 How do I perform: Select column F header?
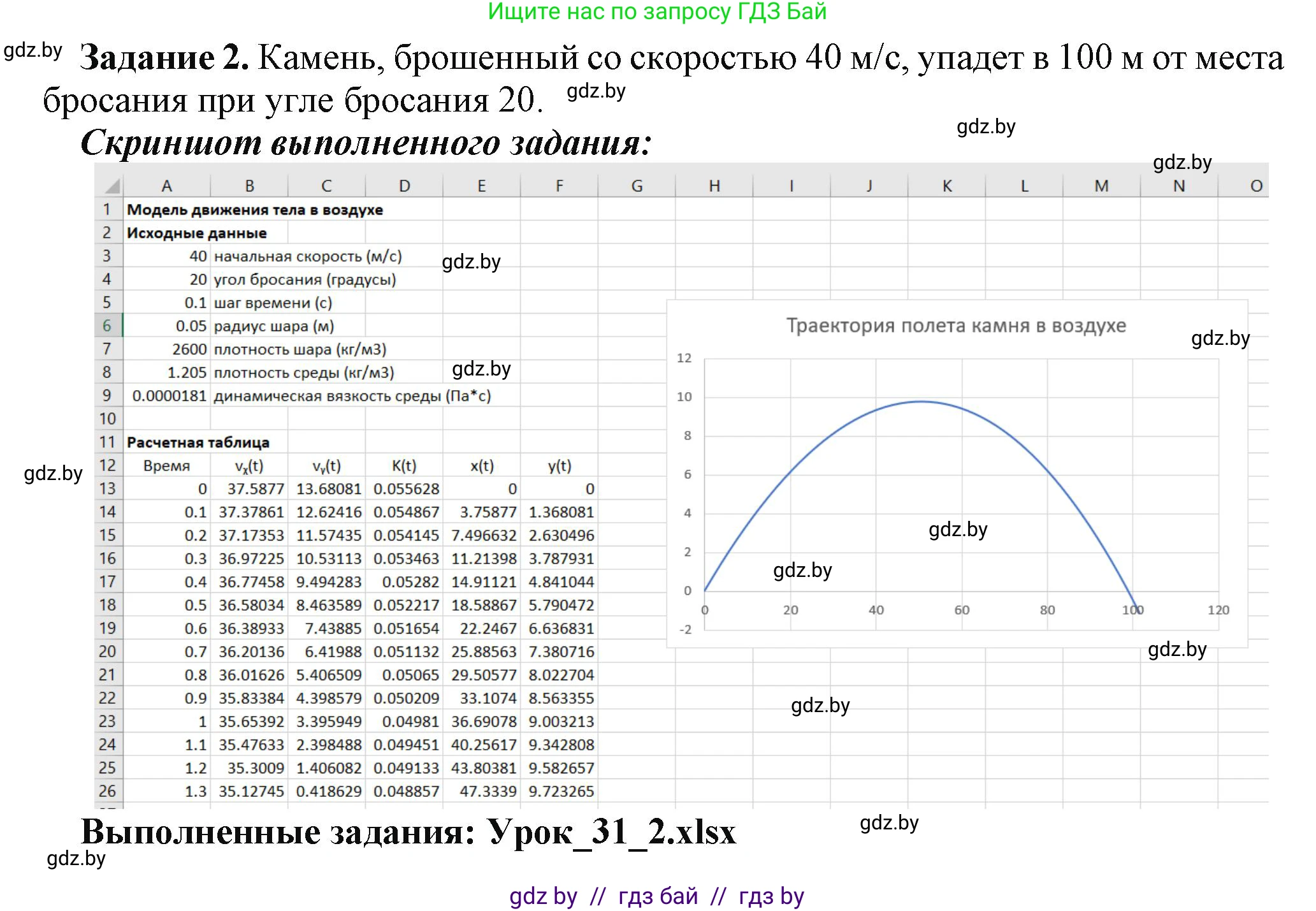pos(560,186)
